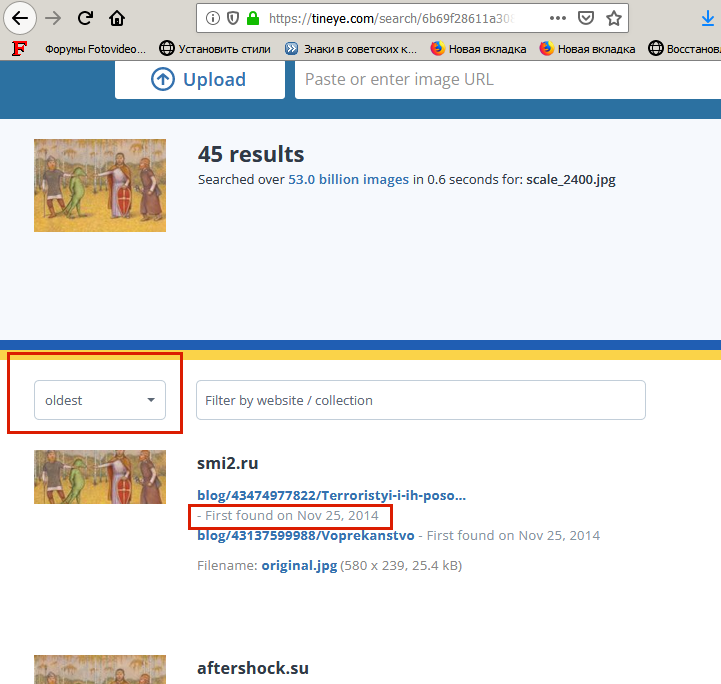Viewport: 721px width, 684px height.
Task: Save page to Pocket icon
Action: click(585, 18)
